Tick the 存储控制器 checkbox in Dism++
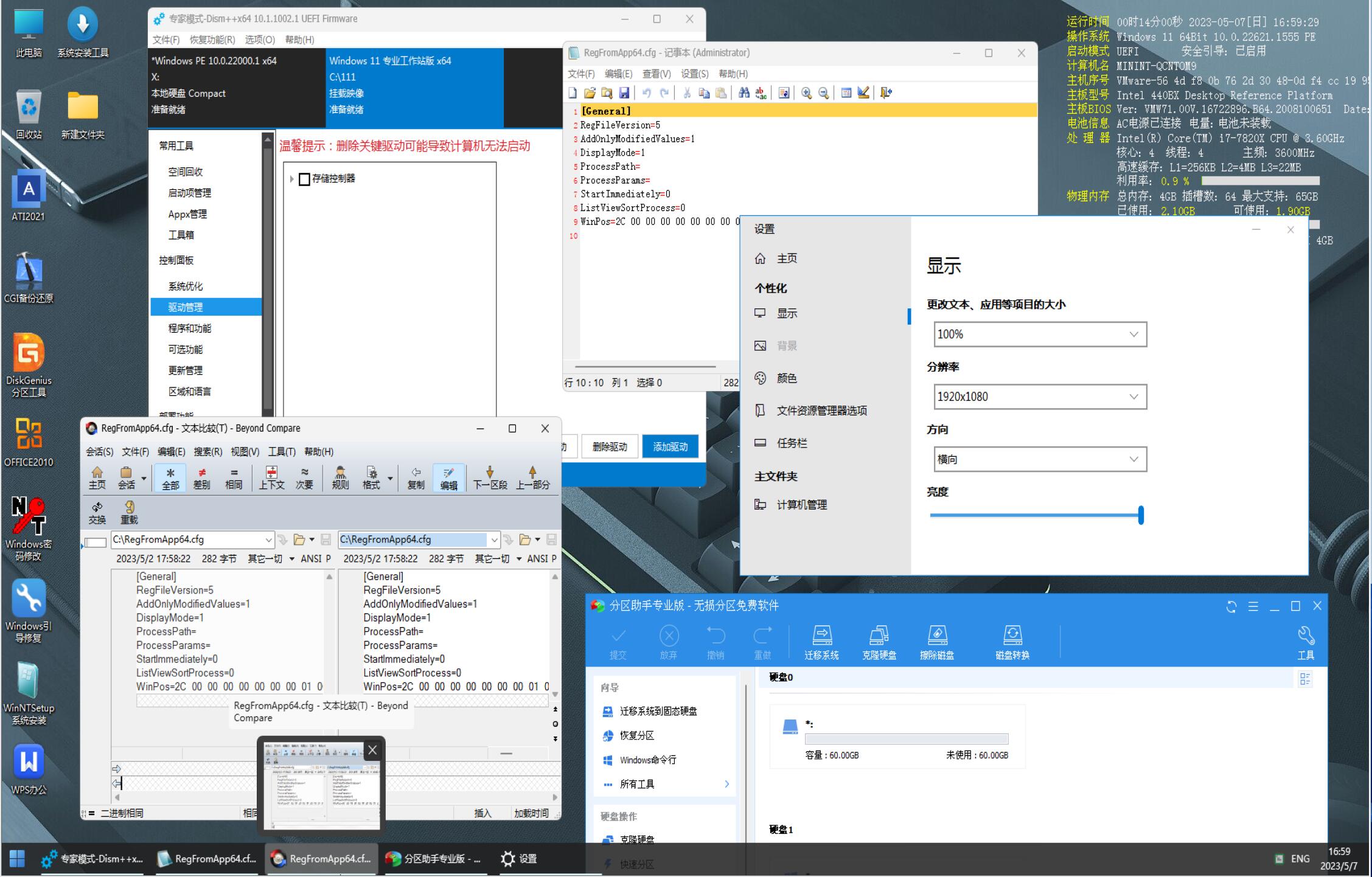The height and width of the screenshot is (877, 1372). [304, 179]
